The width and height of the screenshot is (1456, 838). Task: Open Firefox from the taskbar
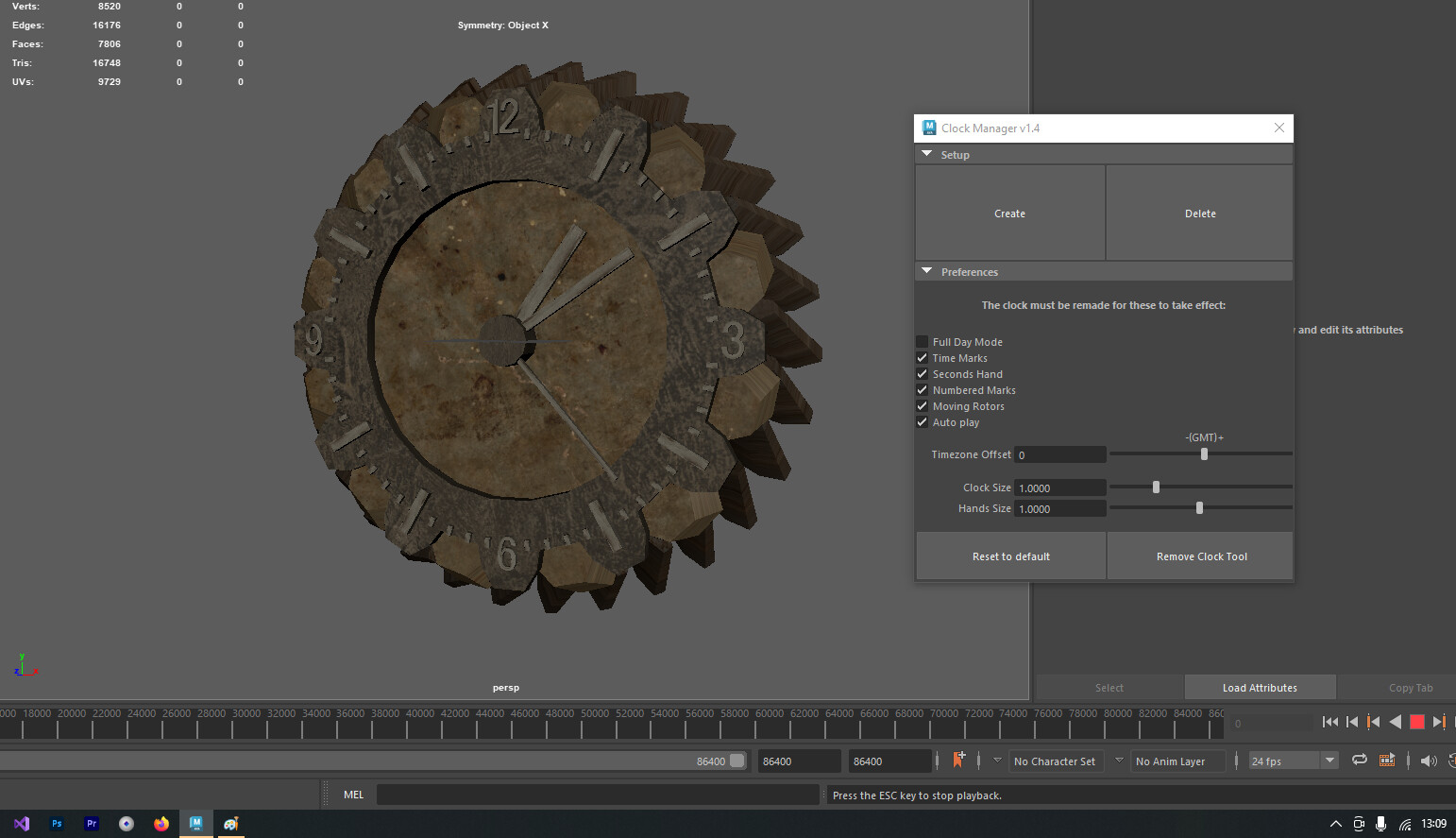tap(161, 824)
